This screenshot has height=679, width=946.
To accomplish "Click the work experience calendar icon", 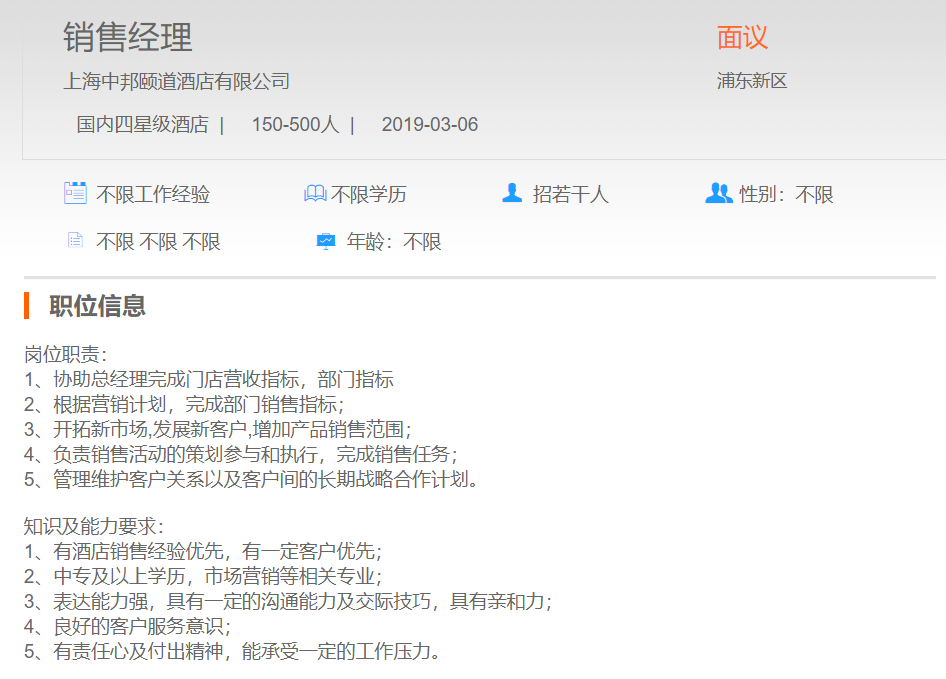I will coord(75,193).
